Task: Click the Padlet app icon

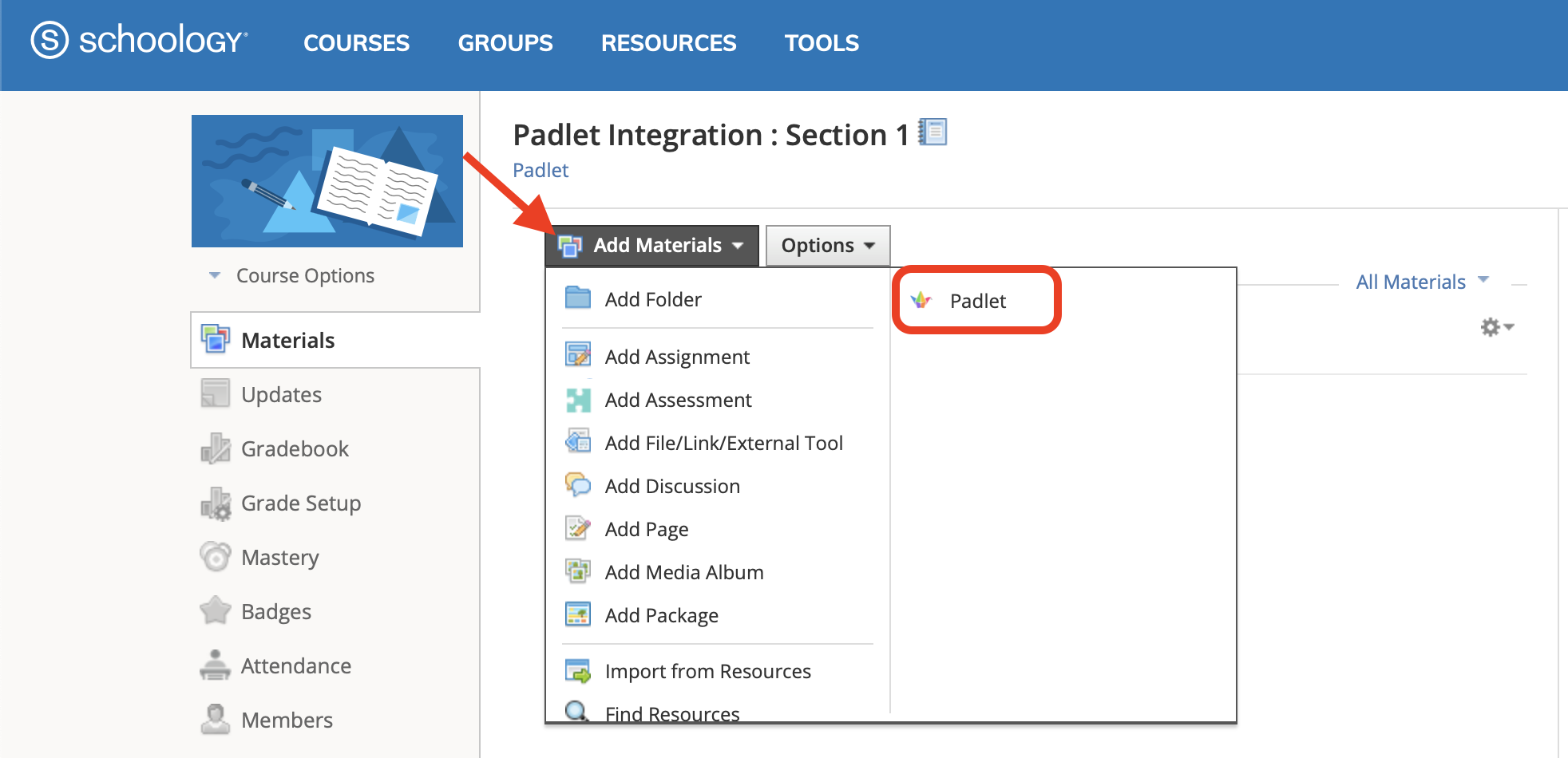Action: (921, 300)
